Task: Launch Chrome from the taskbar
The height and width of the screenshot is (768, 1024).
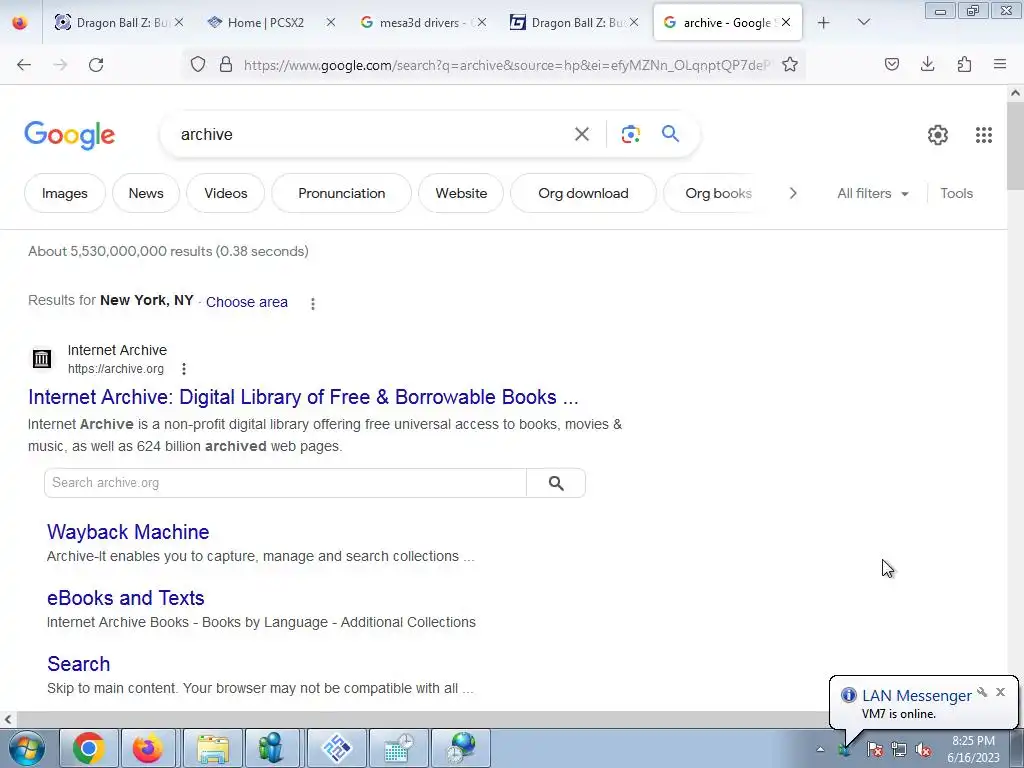Action: (x=88, y=748)
